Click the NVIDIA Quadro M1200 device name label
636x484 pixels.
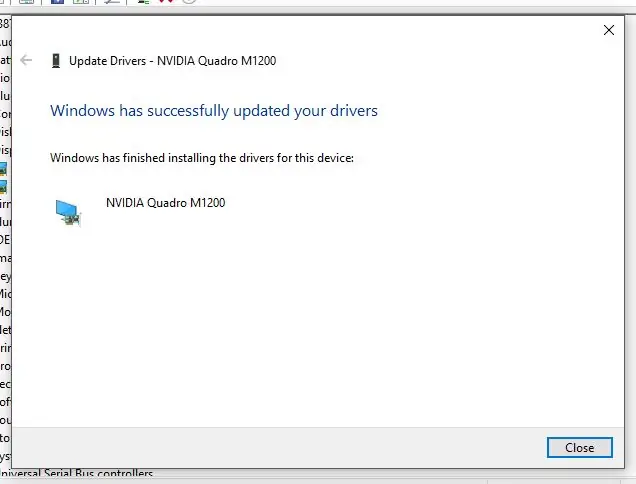165,202
